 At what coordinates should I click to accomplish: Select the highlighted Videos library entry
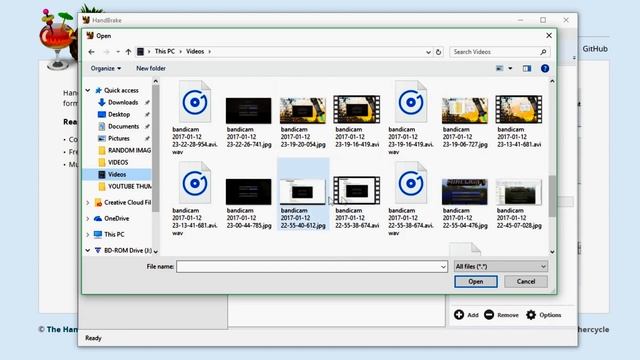point(117,174)
